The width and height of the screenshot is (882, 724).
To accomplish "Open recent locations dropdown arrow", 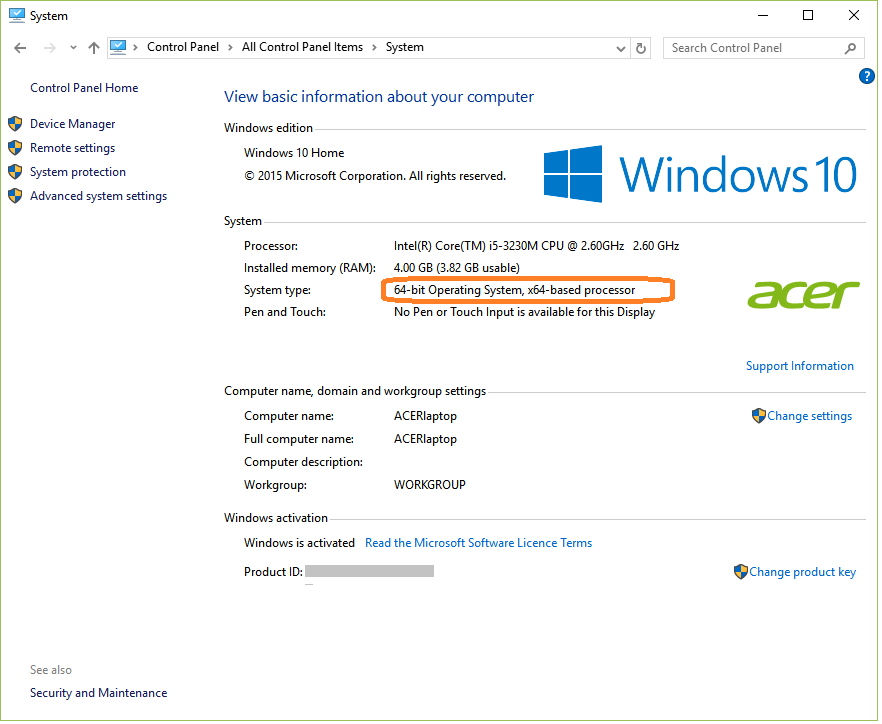I will 73,48.
